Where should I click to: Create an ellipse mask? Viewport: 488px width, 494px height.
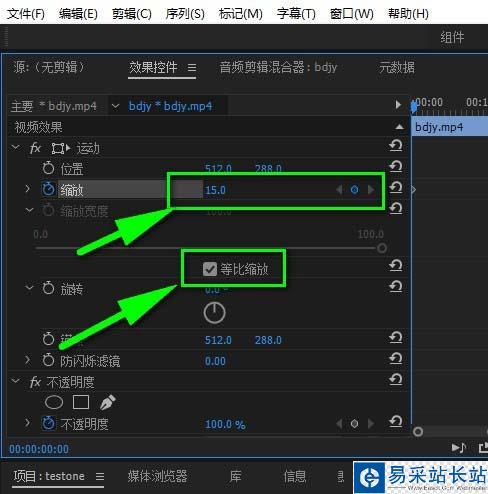[x=54, y=402]
